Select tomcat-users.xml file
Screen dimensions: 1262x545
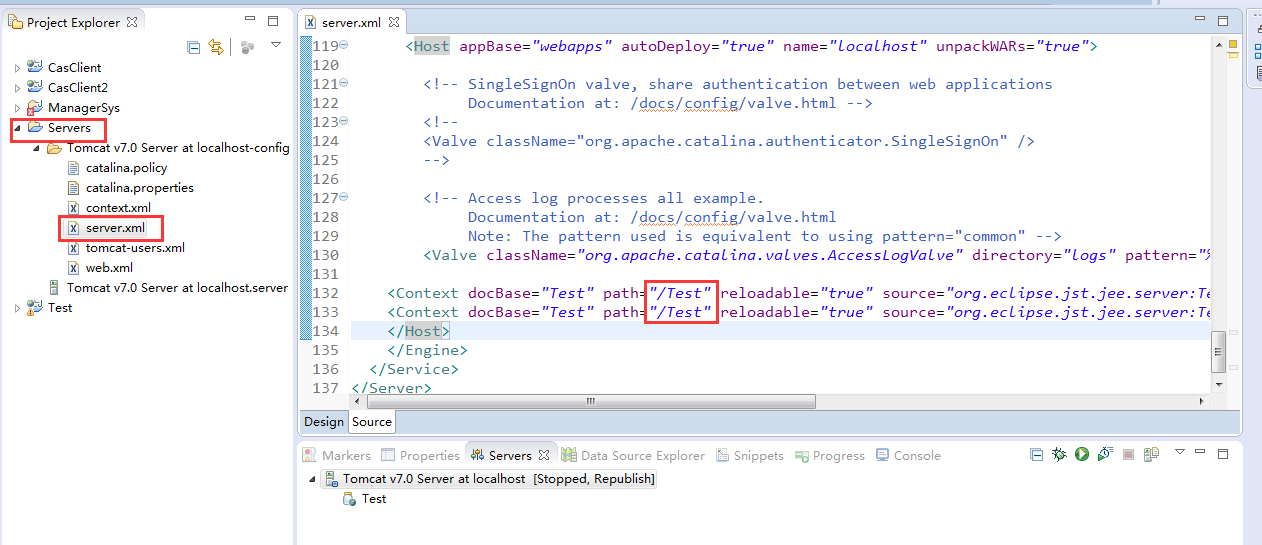[x=135, y=248]
